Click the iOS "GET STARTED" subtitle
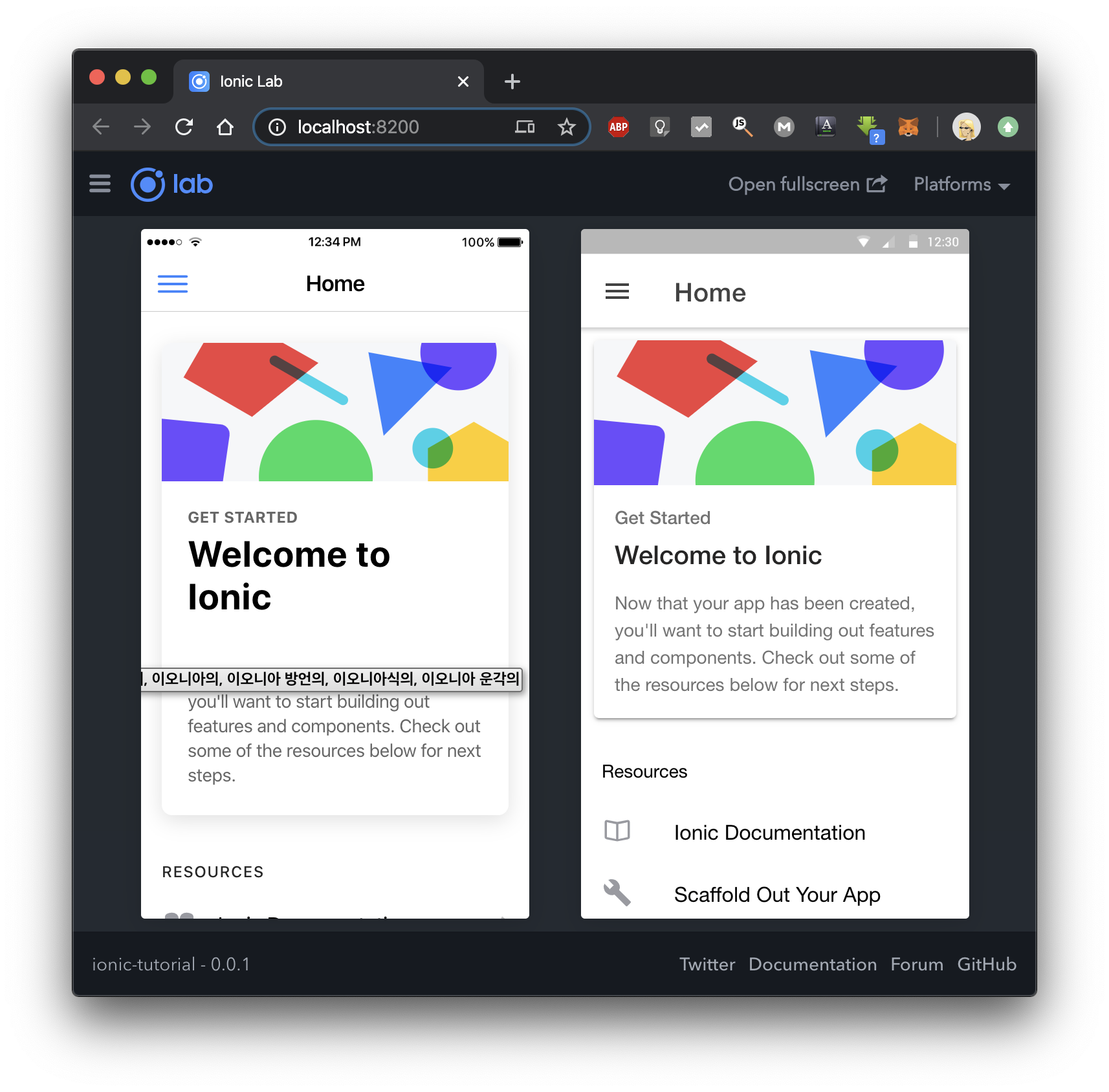This screenshot has height=1092, width=1109. click(243, 518)
